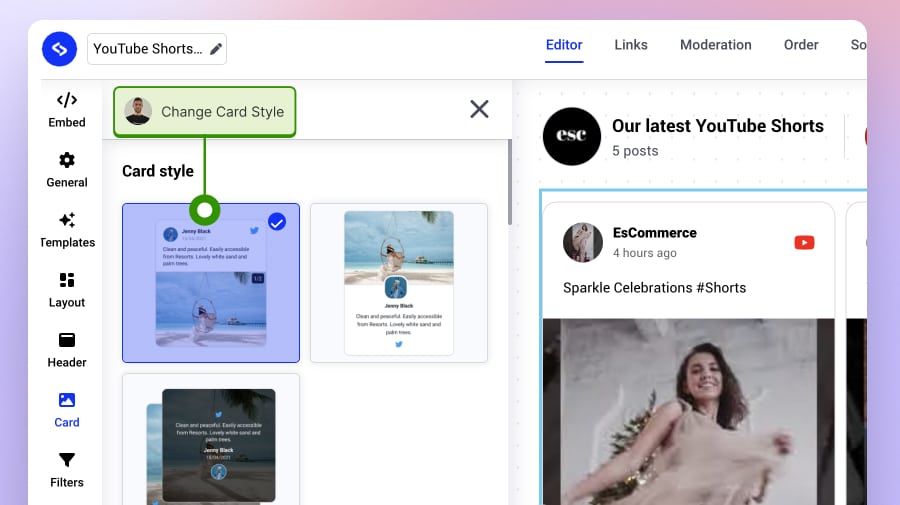Viewport: 900px width, 505px height.
Task: Open the Filters sidebar section
Action: [67, 471]
